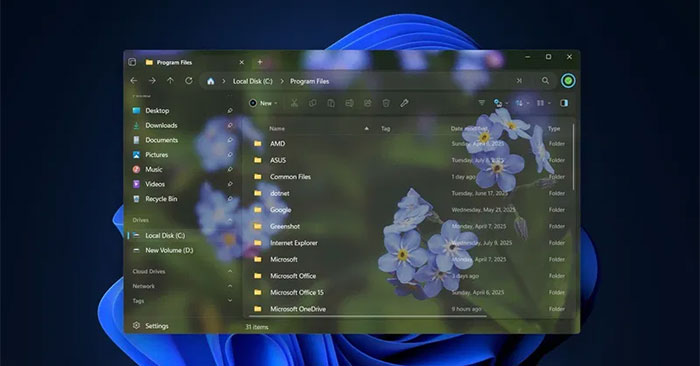Navigate up one folder level
700x366 pixels.
tap(170, 81)
